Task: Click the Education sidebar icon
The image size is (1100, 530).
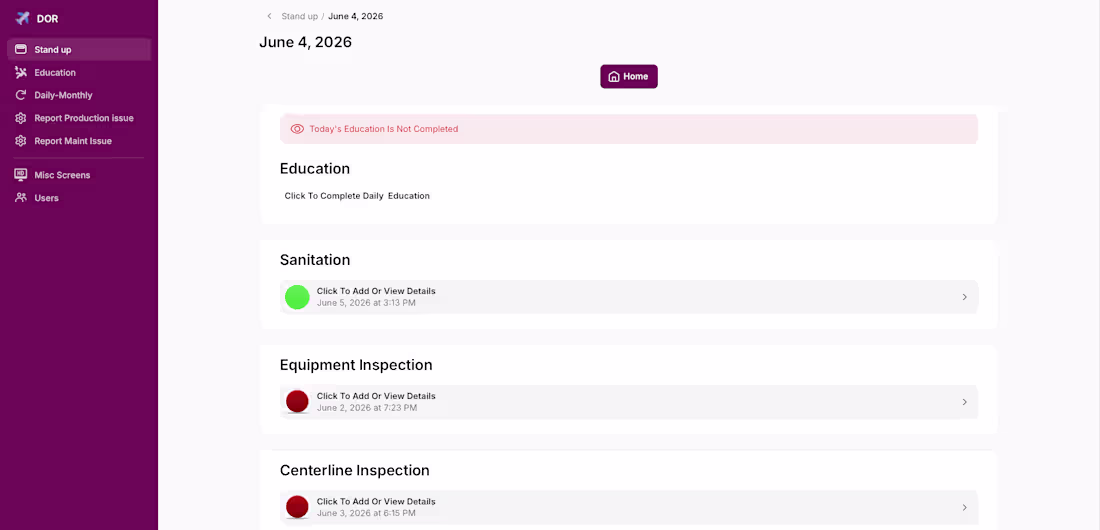Action: point(21,72)
